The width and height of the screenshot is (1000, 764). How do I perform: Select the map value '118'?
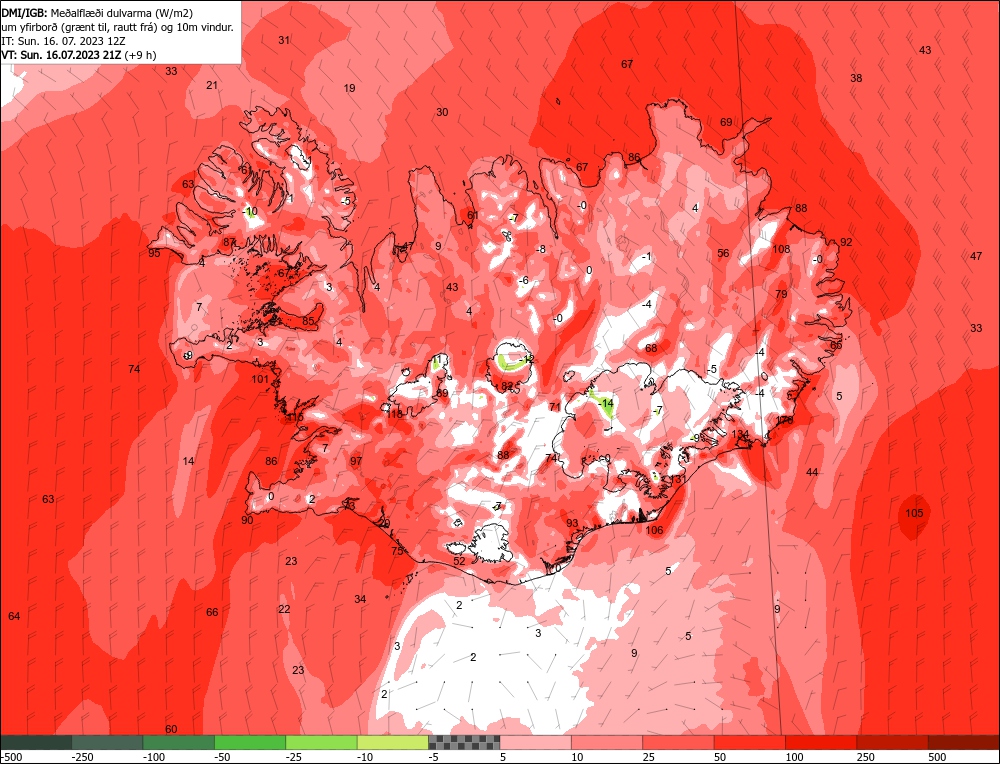click(x=395, y=414)
